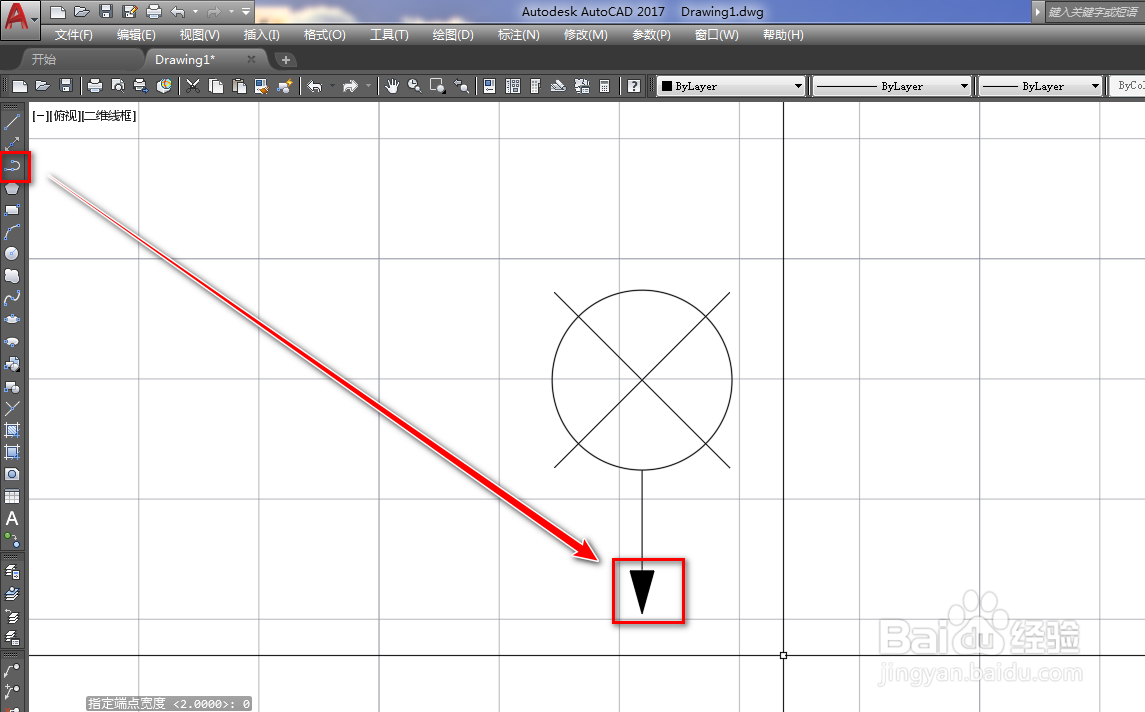Select the Add Selected tool
1145x712 pixels.
(x=12, y=540)
